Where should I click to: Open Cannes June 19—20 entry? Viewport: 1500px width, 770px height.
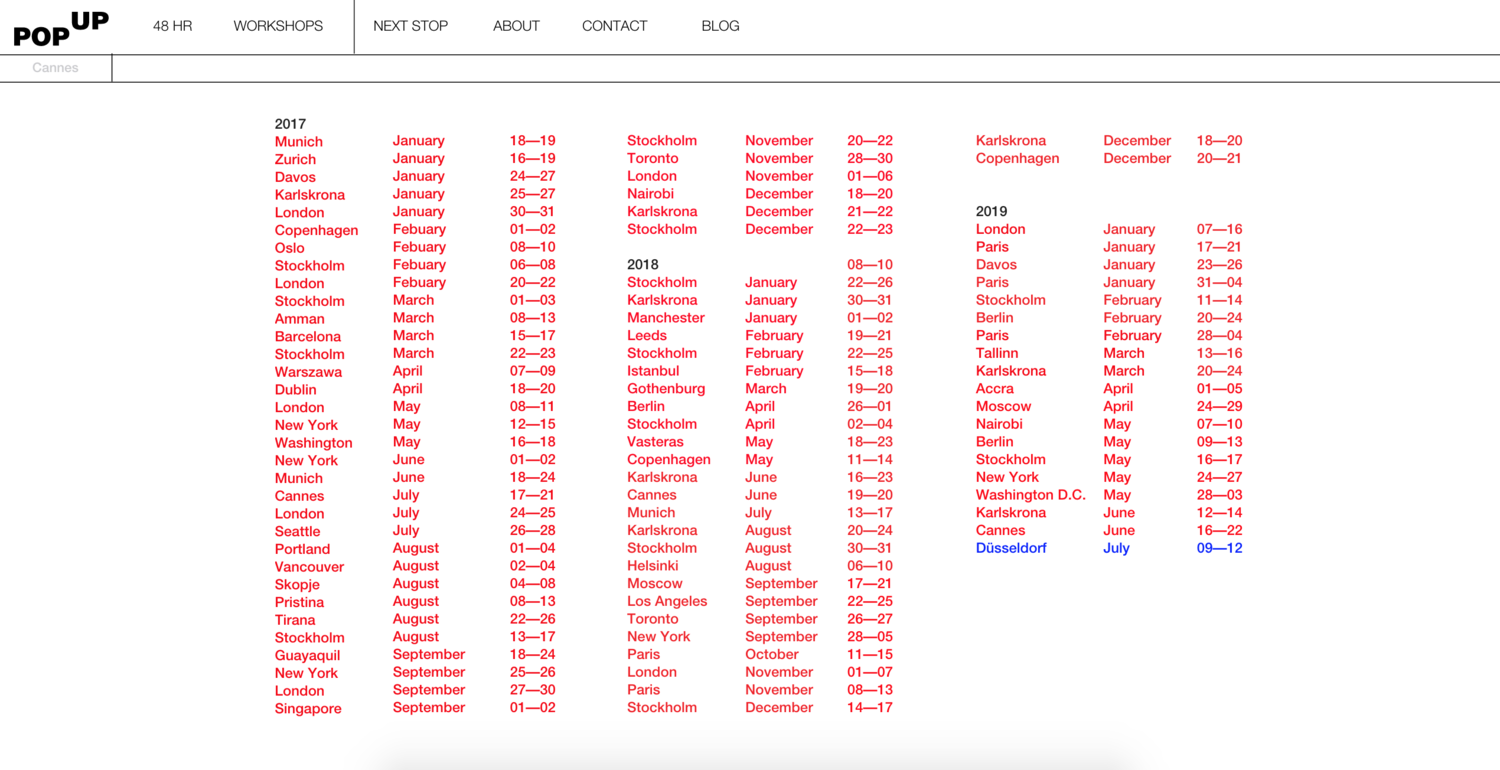pyautogui.click(x=760, y=495)
